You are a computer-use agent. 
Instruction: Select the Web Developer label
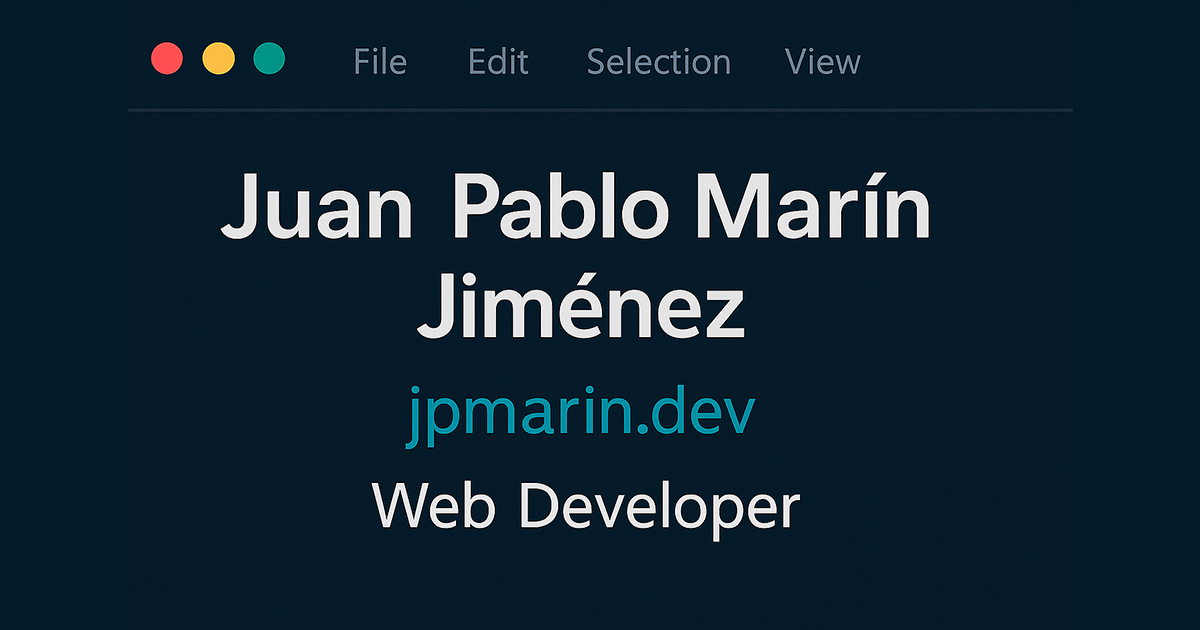584,506
